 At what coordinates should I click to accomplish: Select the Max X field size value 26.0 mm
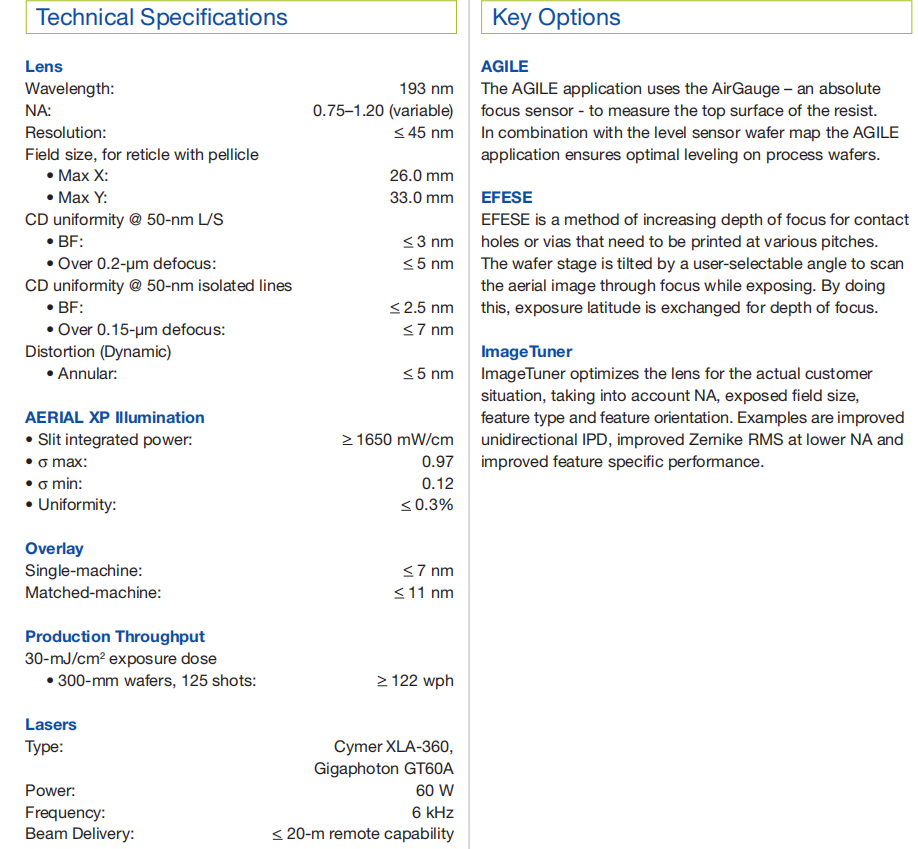click(x=421, y=176)
